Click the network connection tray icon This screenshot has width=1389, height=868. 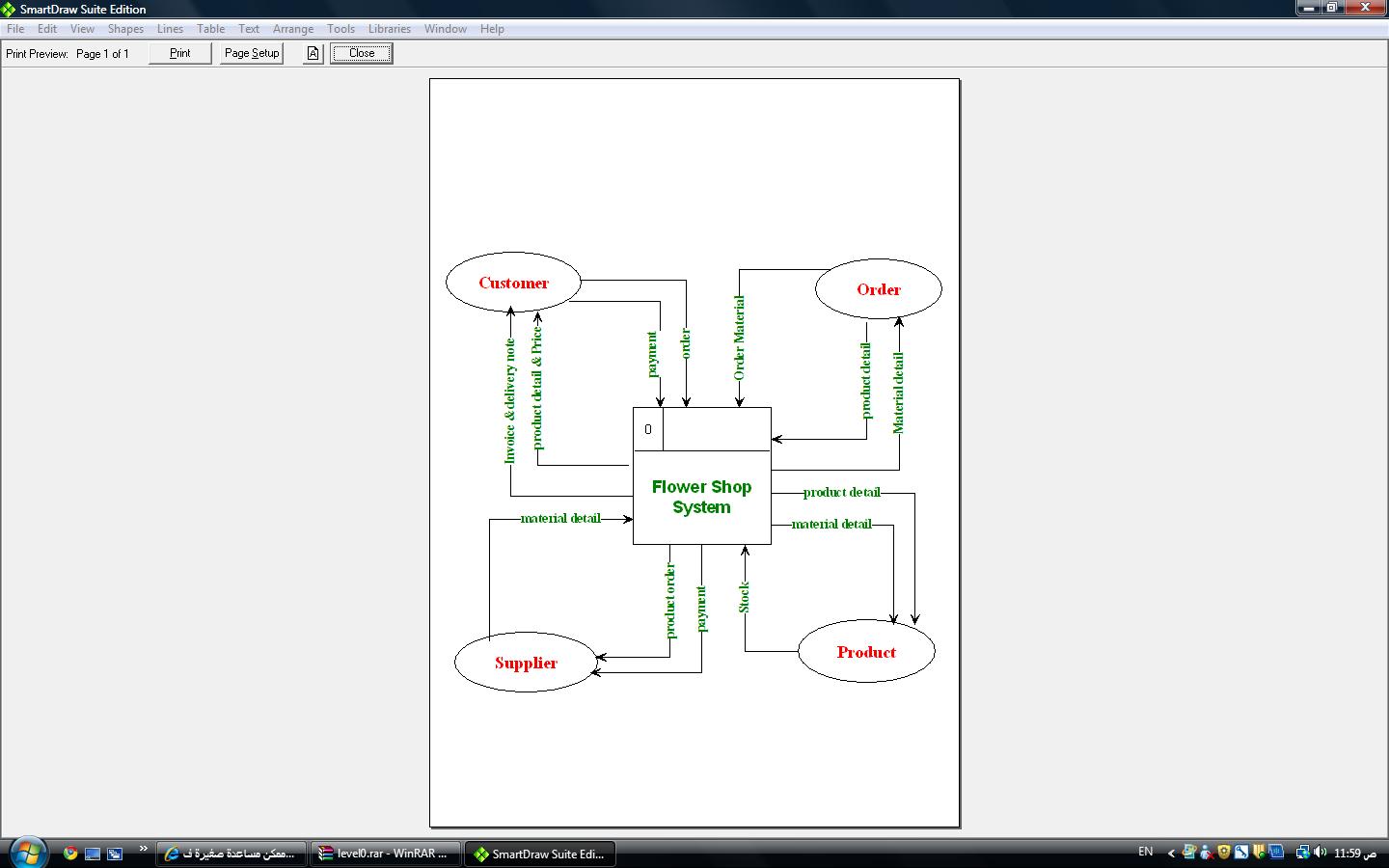(x=1302, y=853)
